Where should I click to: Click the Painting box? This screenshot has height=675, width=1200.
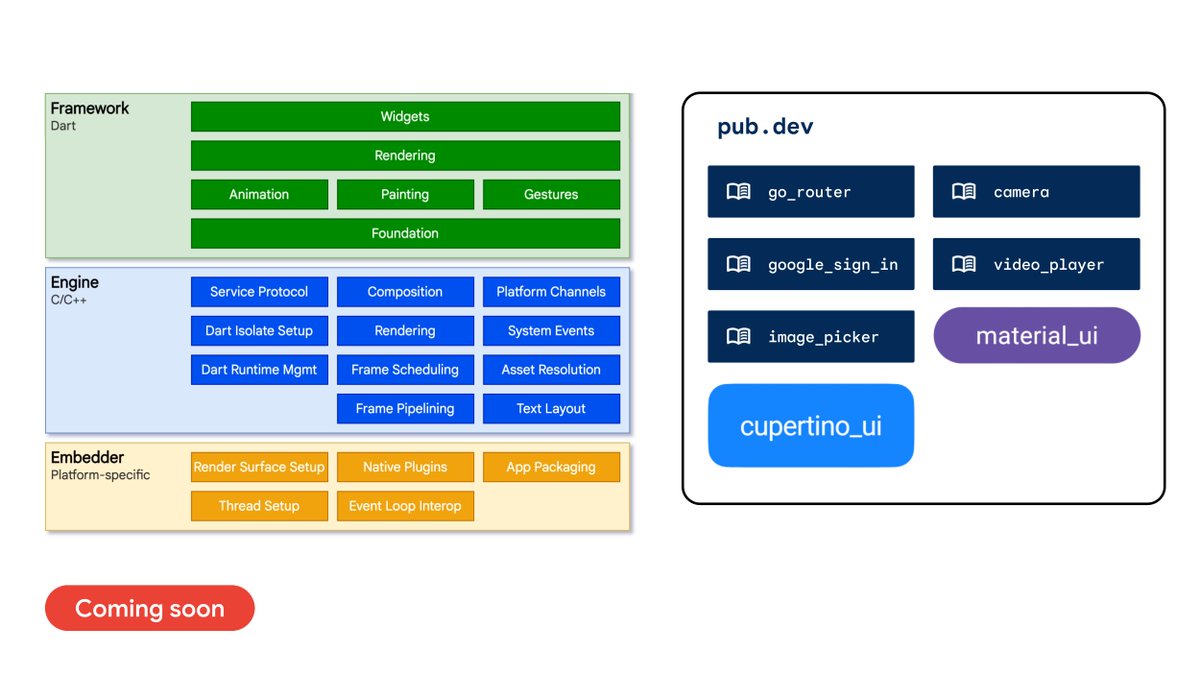pos(405,195)
